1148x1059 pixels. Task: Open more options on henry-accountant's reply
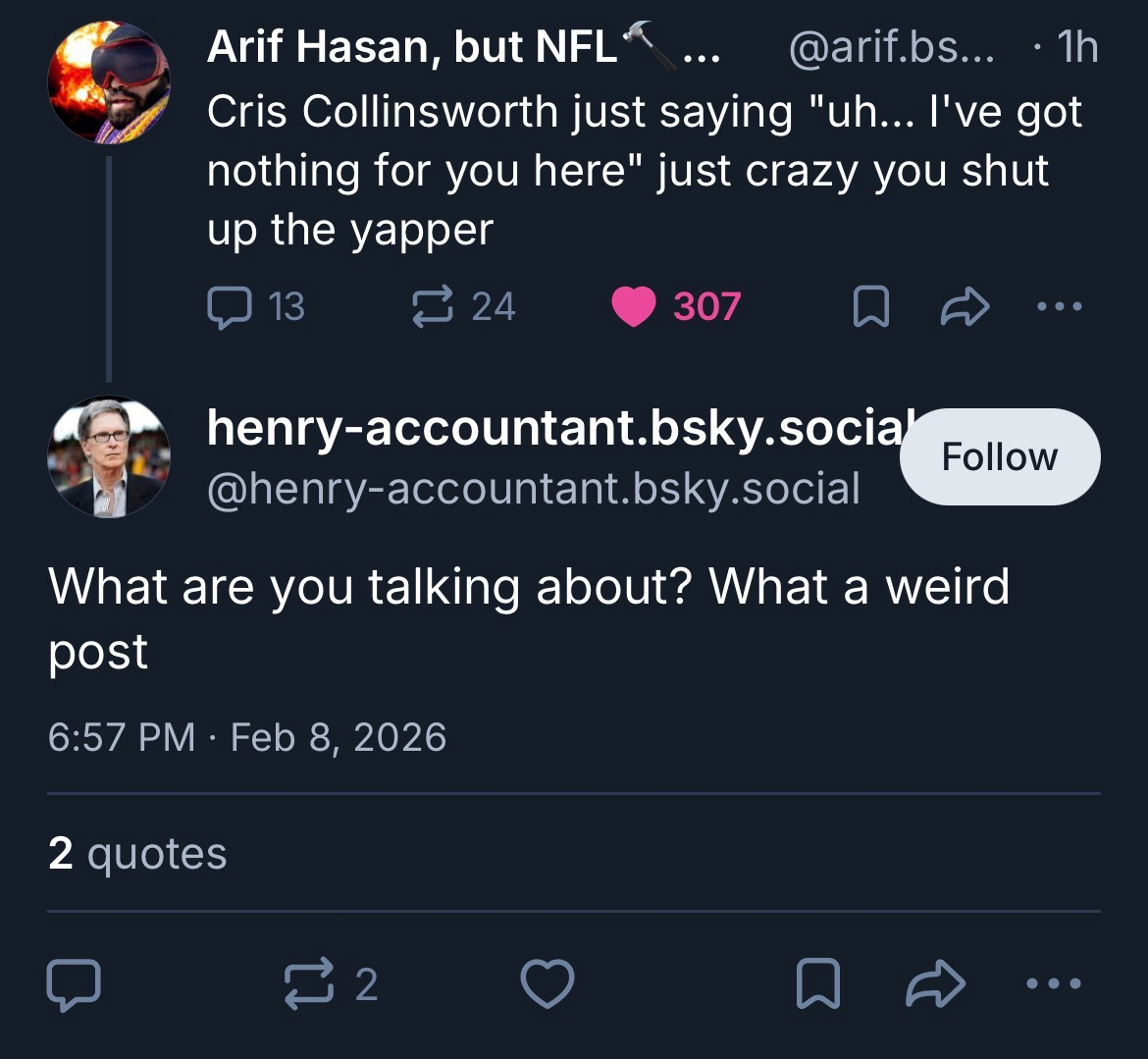pos(1055,983)
